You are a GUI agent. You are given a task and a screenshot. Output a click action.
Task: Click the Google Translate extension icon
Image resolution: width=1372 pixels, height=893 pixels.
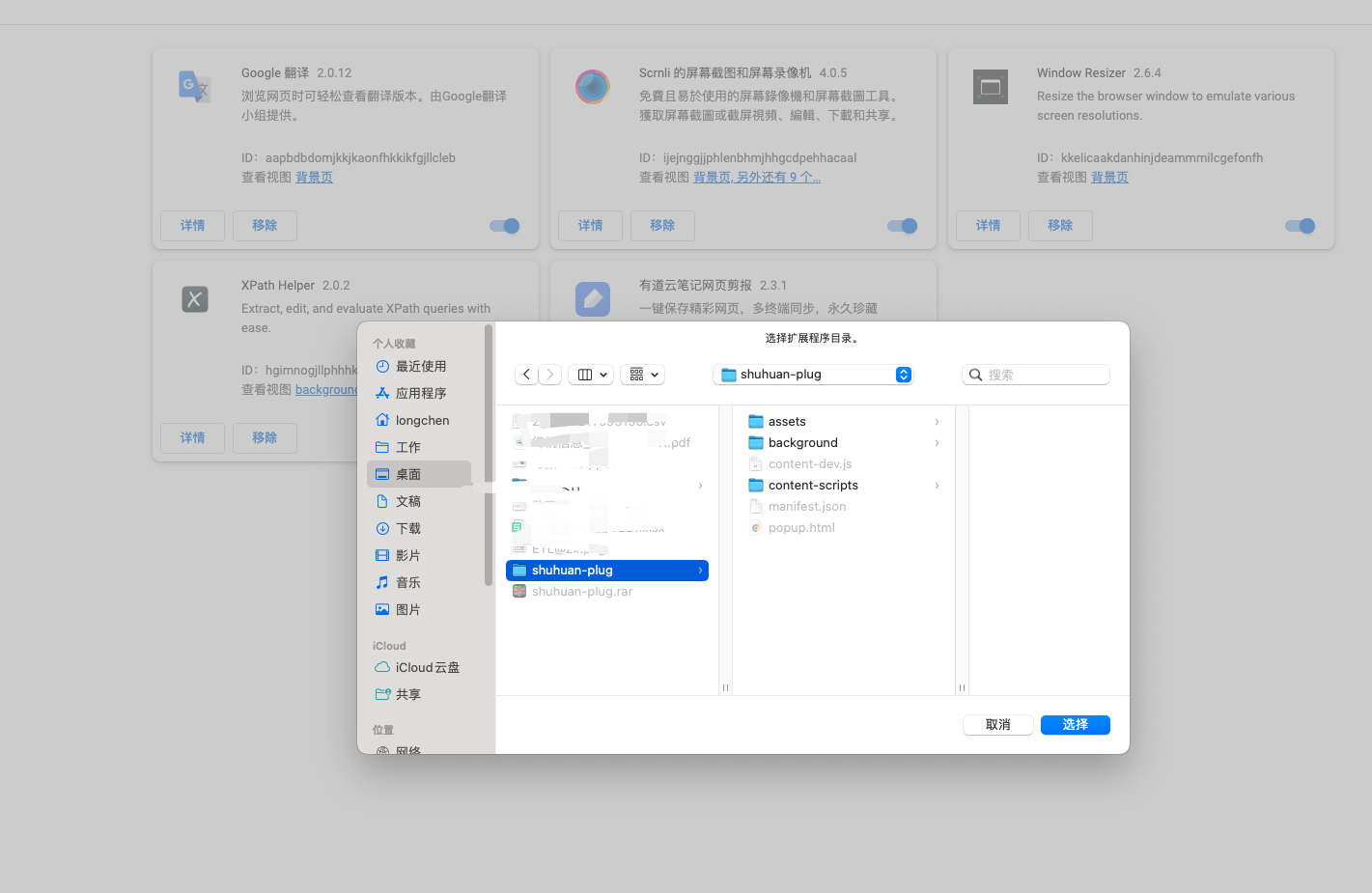(195, 87)
